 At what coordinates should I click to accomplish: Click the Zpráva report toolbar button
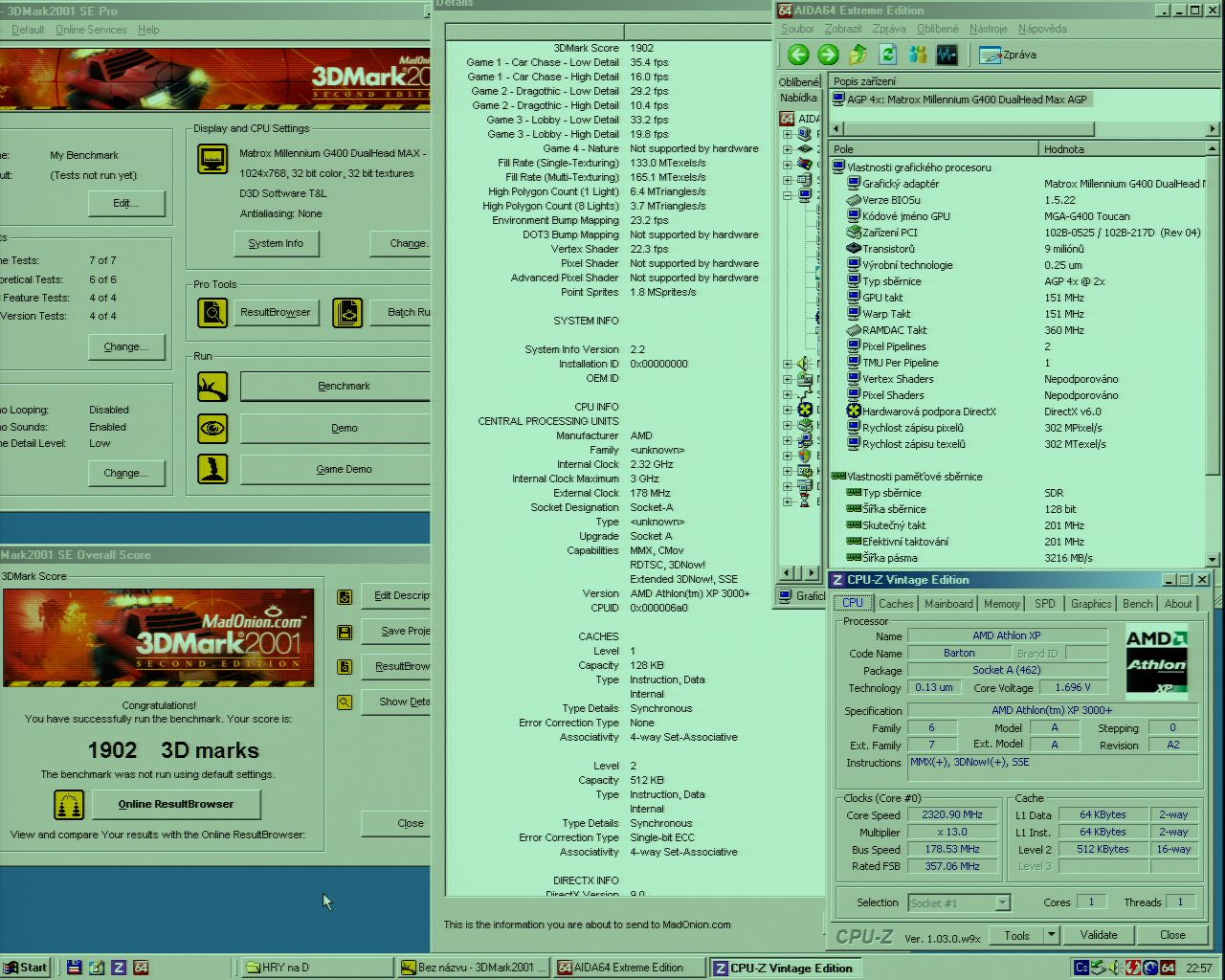(1008, 55)
